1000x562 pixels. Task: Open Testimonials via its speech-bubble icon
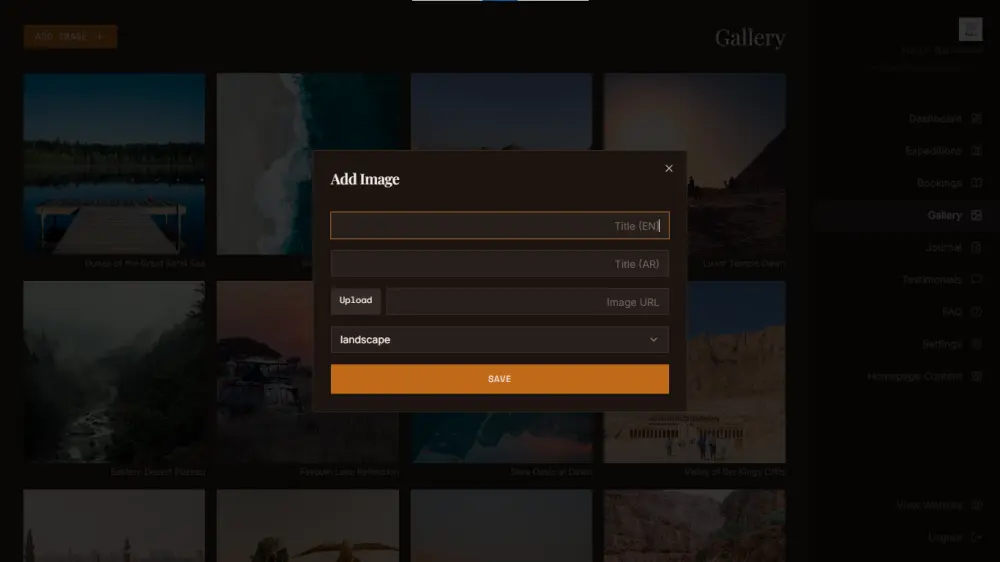point(976,279)
